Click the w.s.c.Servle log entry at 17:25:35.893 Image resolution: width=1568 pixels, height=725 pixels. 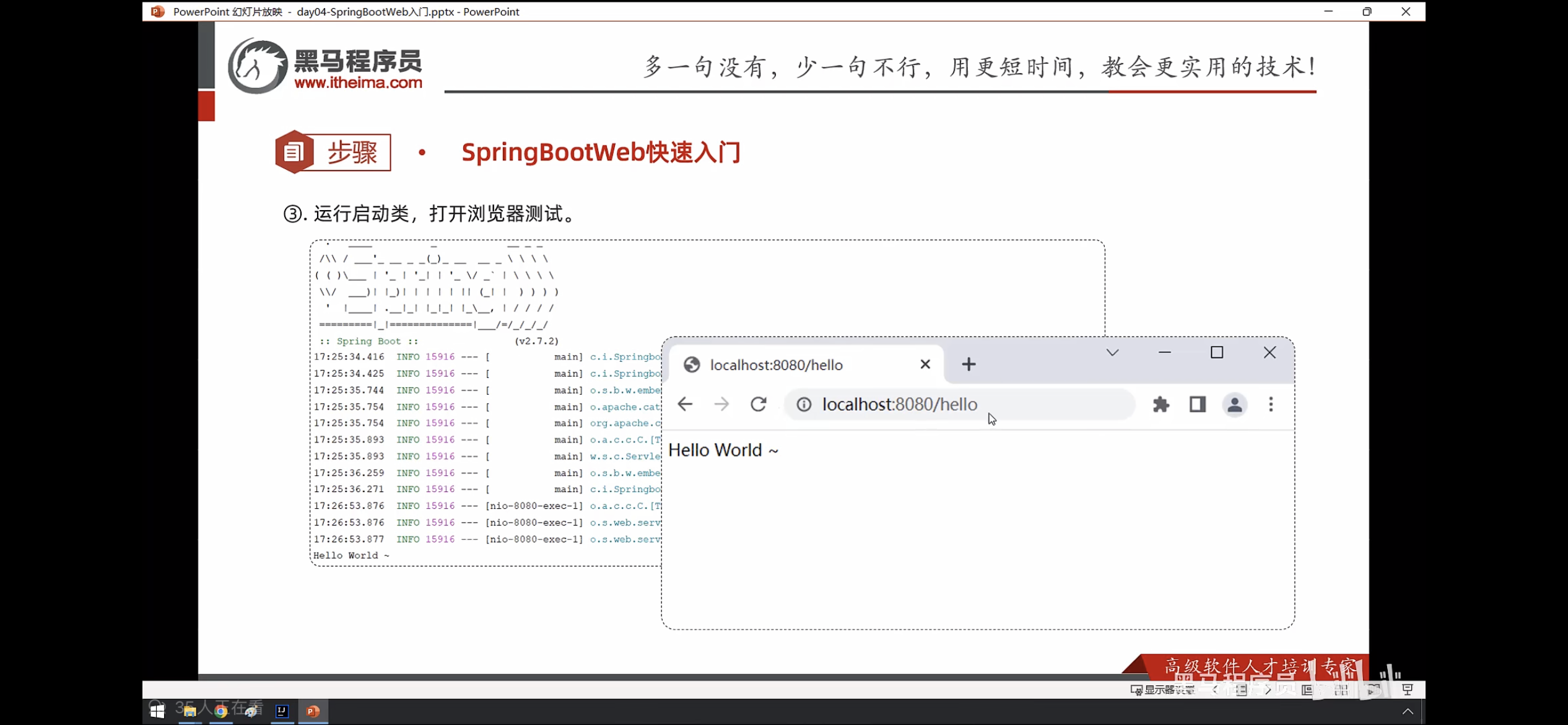(x=625, y=456)
